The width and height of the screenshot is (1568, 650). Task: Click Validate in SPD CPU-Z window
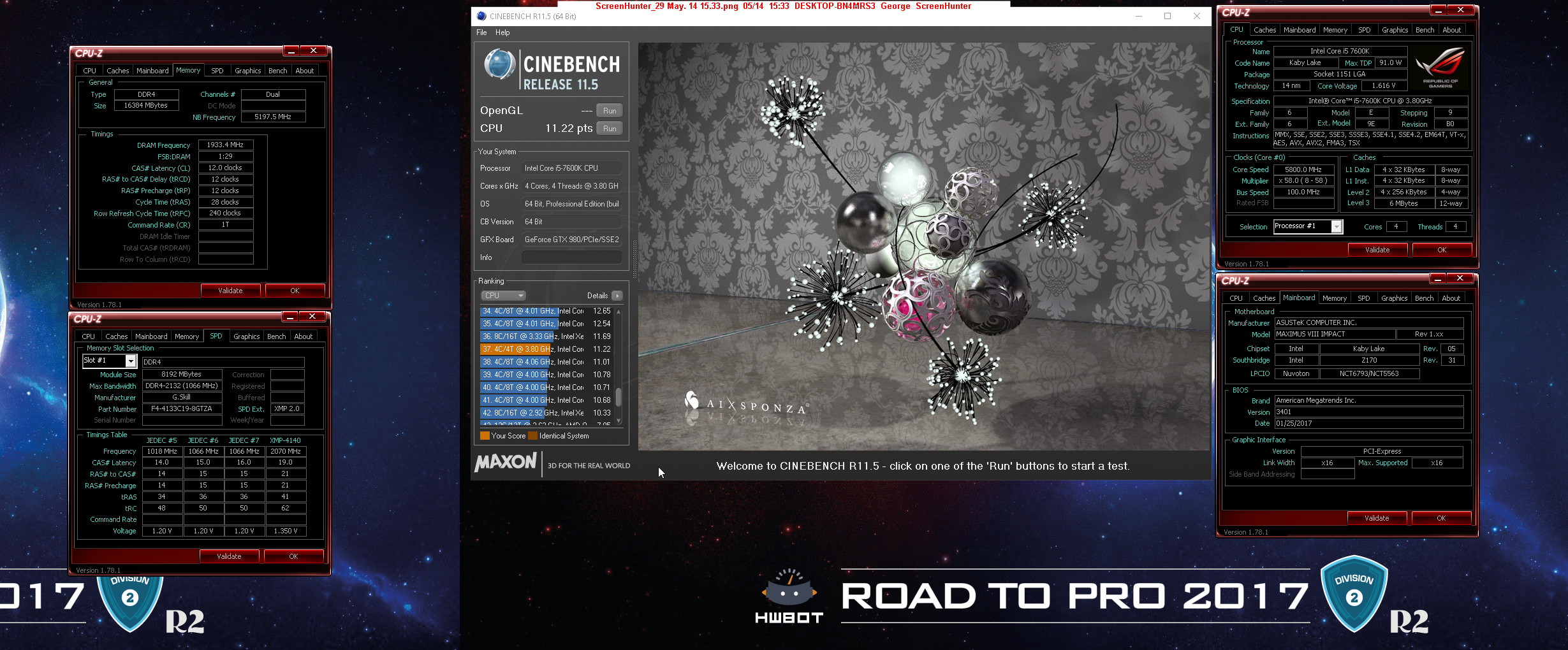pos(229,556)
